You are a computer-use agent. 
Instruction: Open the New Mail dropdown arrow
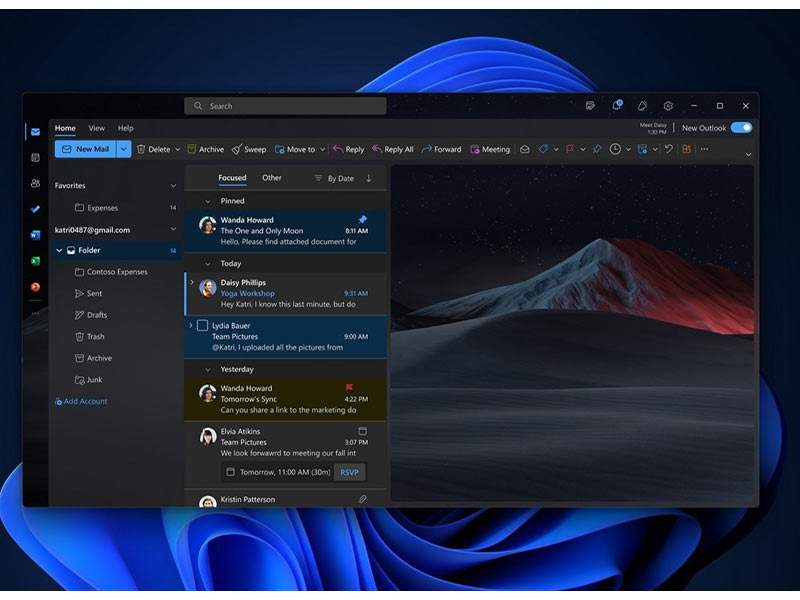124,149
